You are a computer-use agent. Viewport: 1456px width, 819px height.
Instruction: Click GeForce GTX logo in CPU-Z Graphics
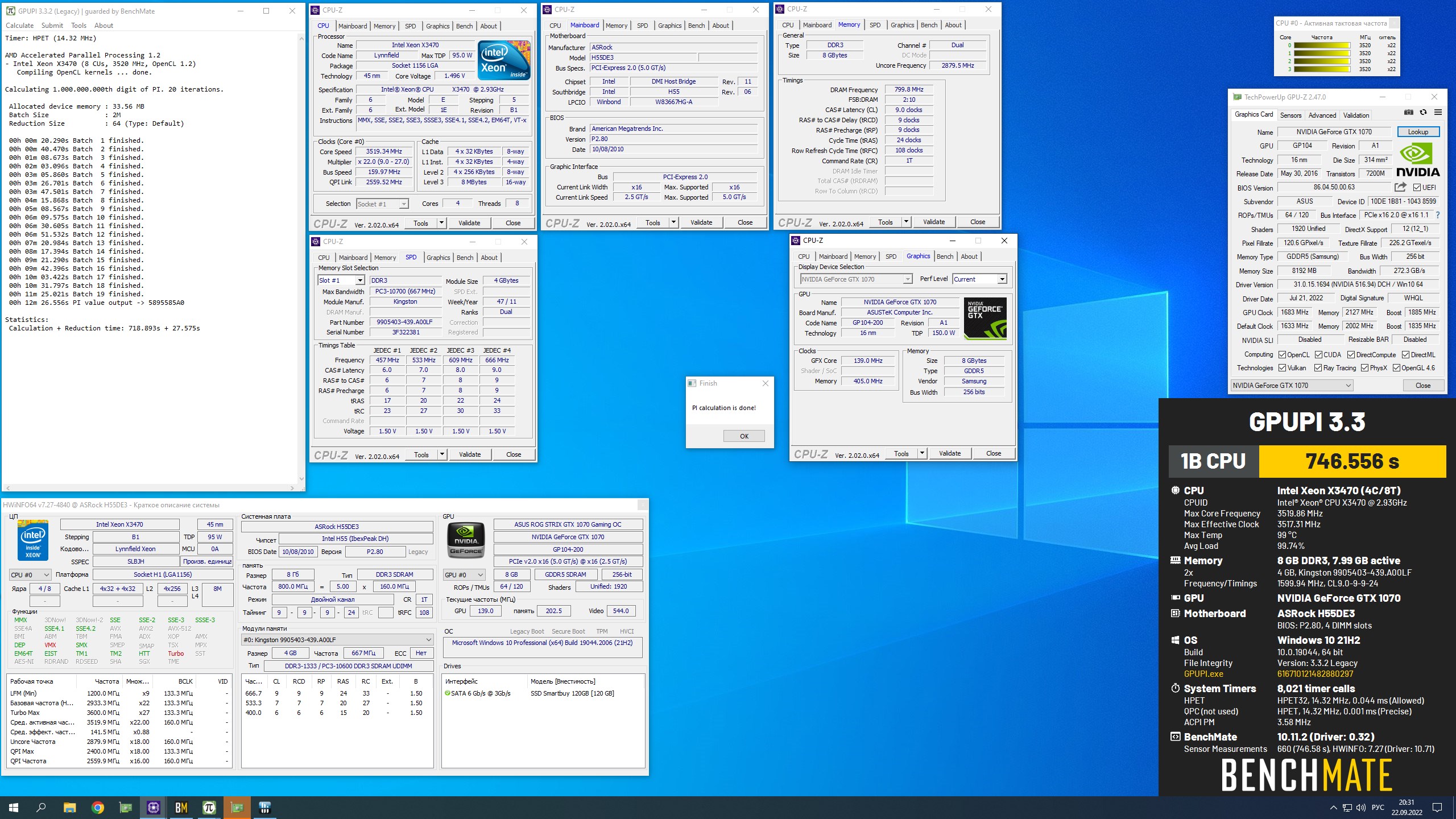985,318
